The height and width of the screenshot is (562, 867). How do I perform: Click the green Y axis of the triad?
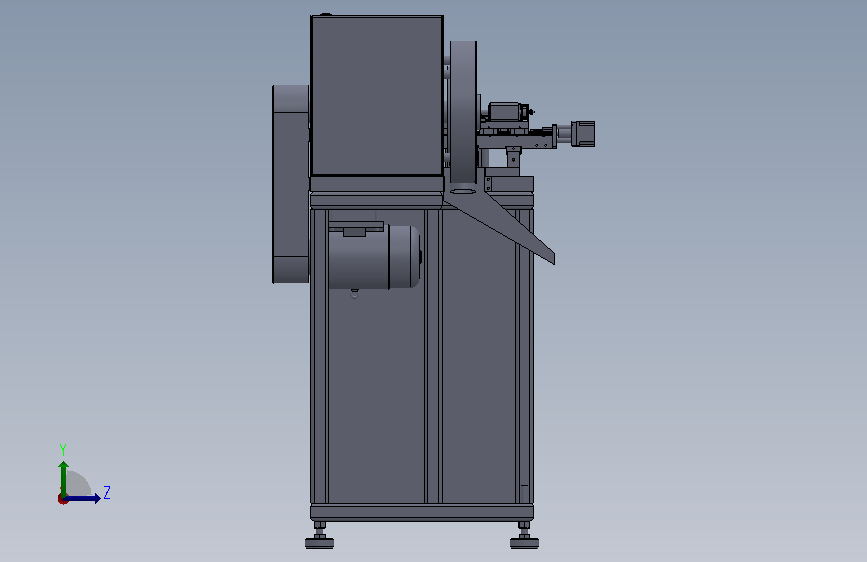click(64, 478)
